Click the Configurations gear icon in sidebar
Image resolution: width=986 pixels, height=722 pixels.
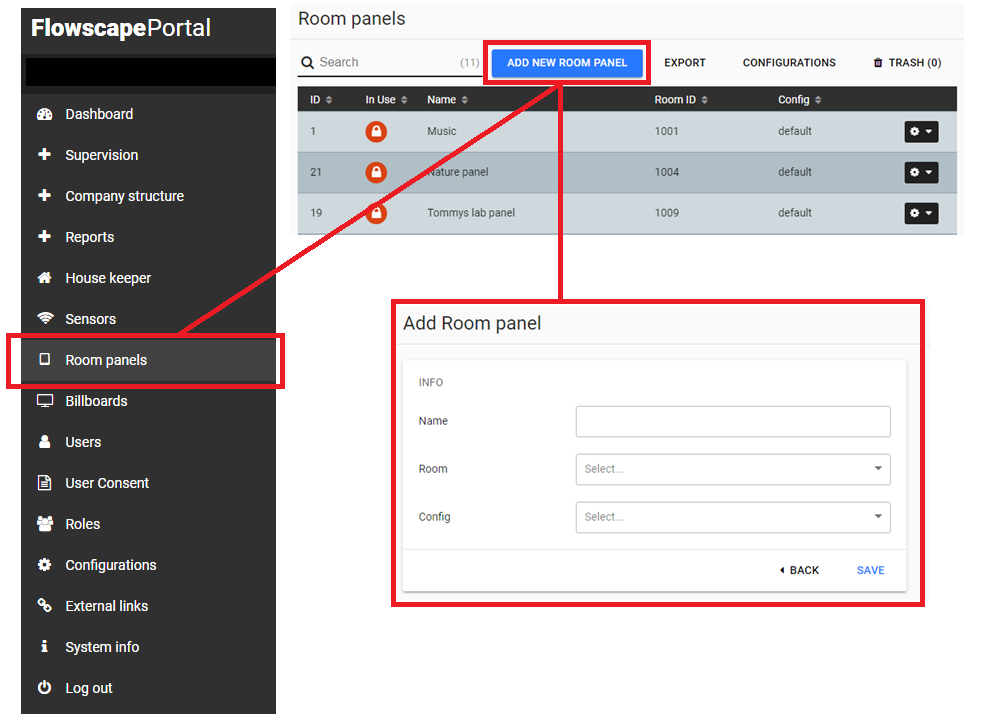[45, 564]
